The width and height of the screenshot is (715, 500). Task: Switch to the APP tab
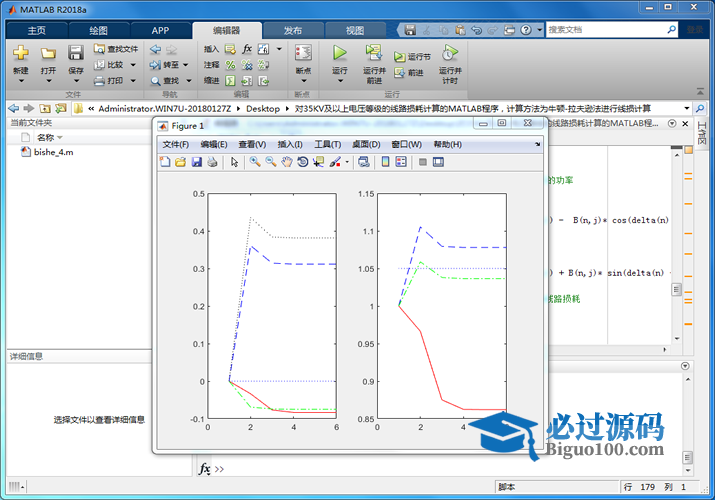tap(161, 31)
